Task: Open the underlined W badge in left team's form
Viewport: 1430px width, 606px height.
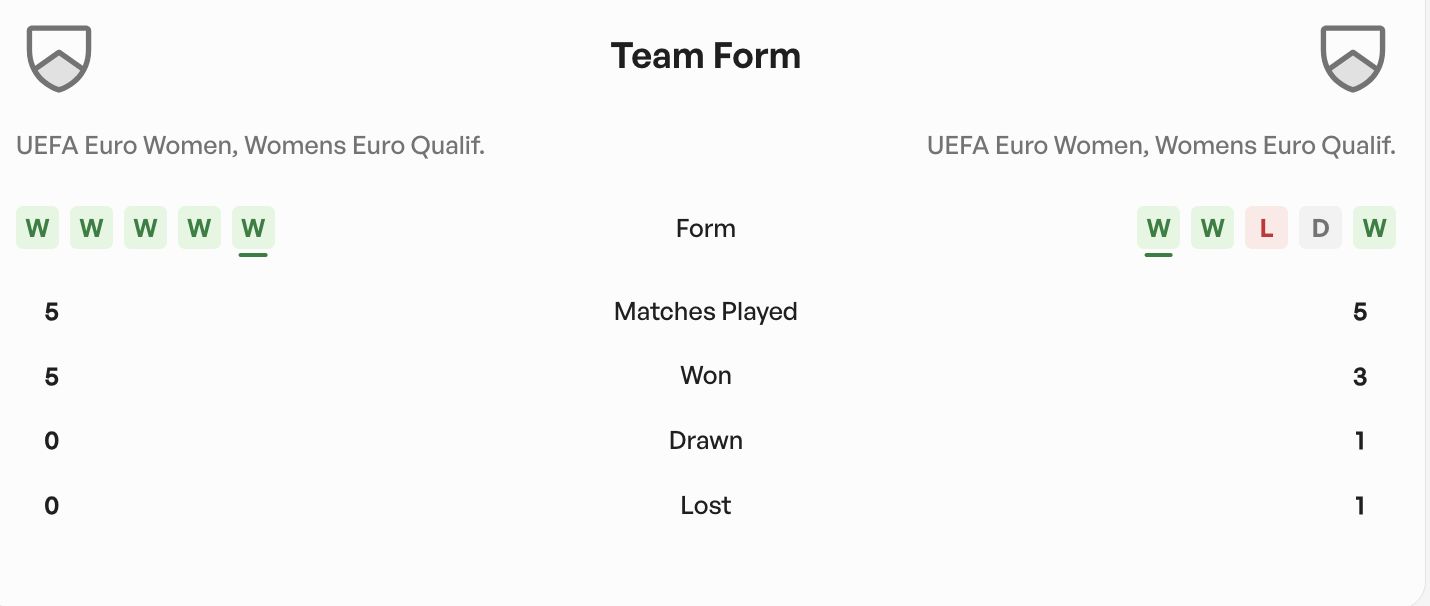Action: [253, 228]
